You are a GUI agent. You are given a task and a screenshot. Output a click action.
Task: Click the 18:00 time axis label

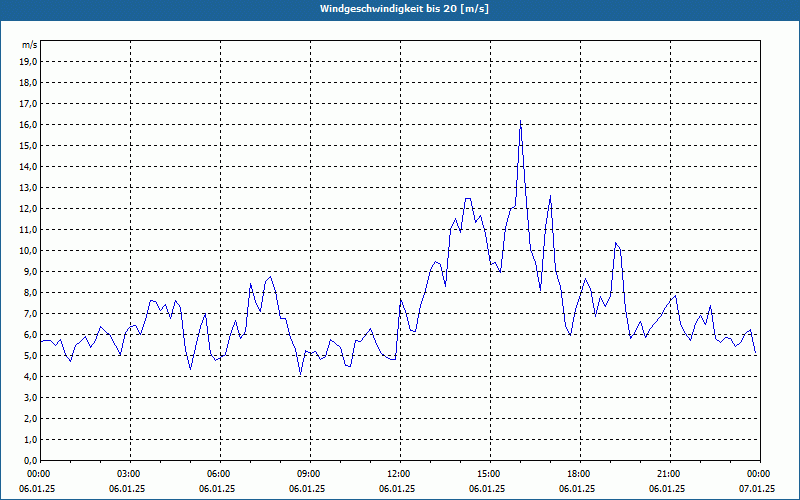point(580,474)
